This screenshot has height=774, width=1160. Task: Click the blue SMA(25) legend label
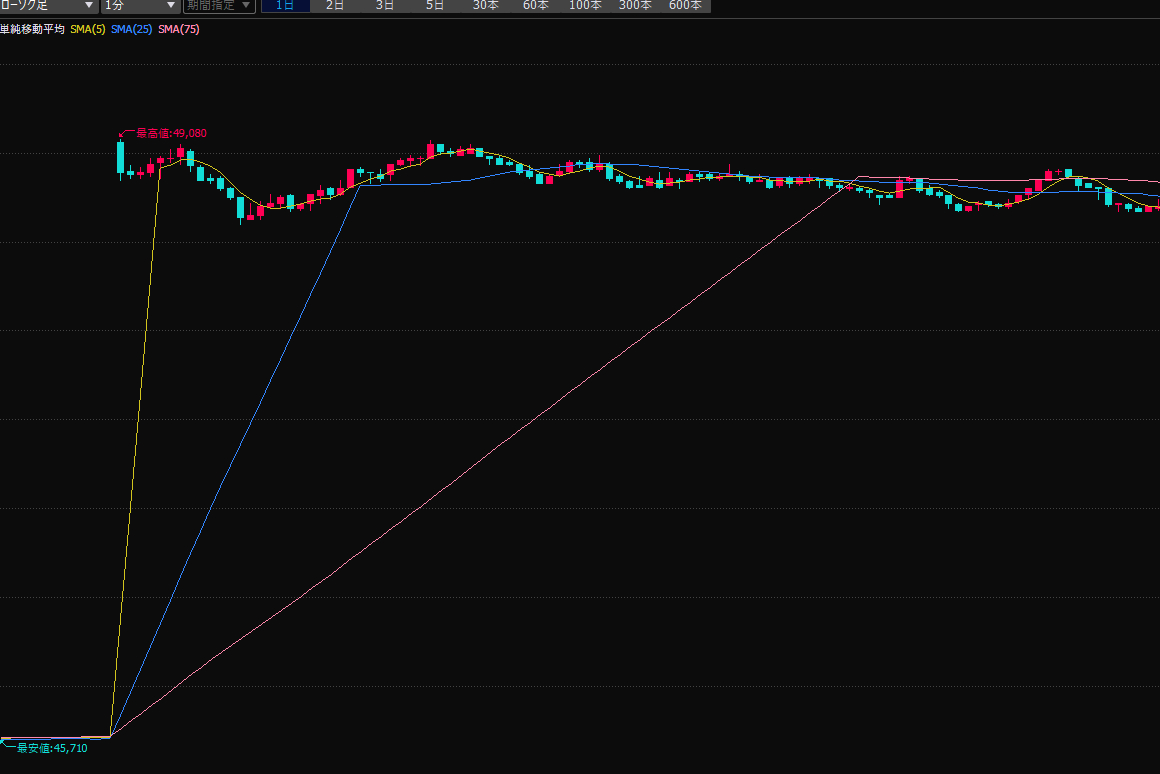point(132,30)
